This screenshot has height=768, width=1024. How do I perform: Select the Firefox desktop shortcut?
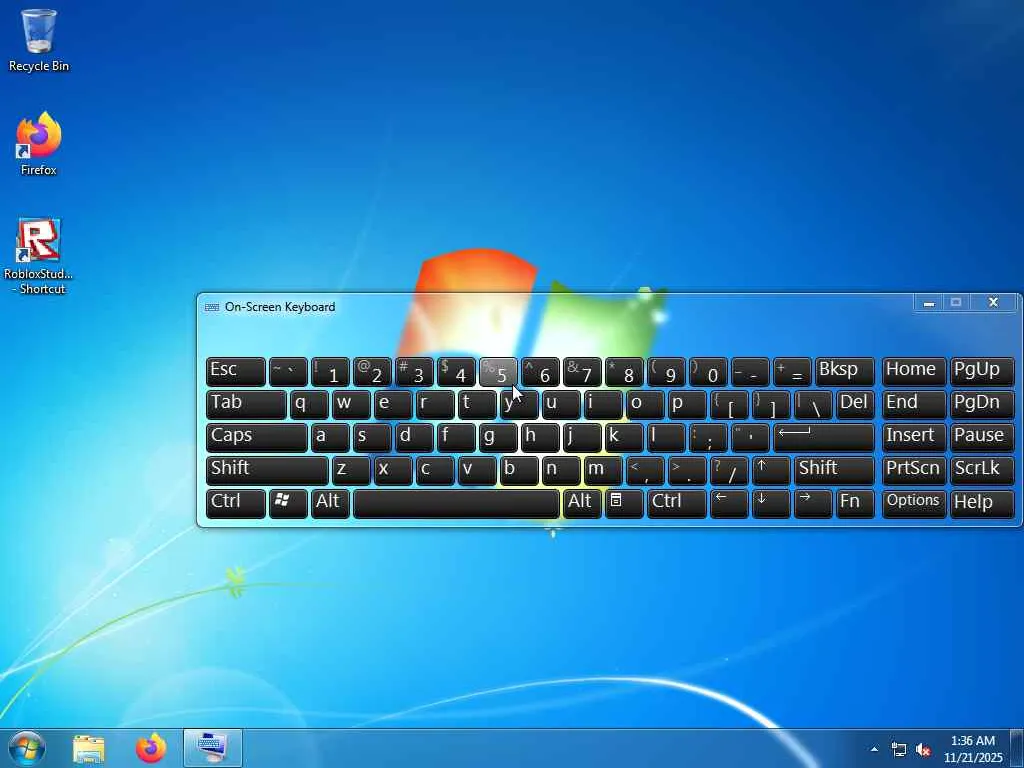tap(39, 144)
